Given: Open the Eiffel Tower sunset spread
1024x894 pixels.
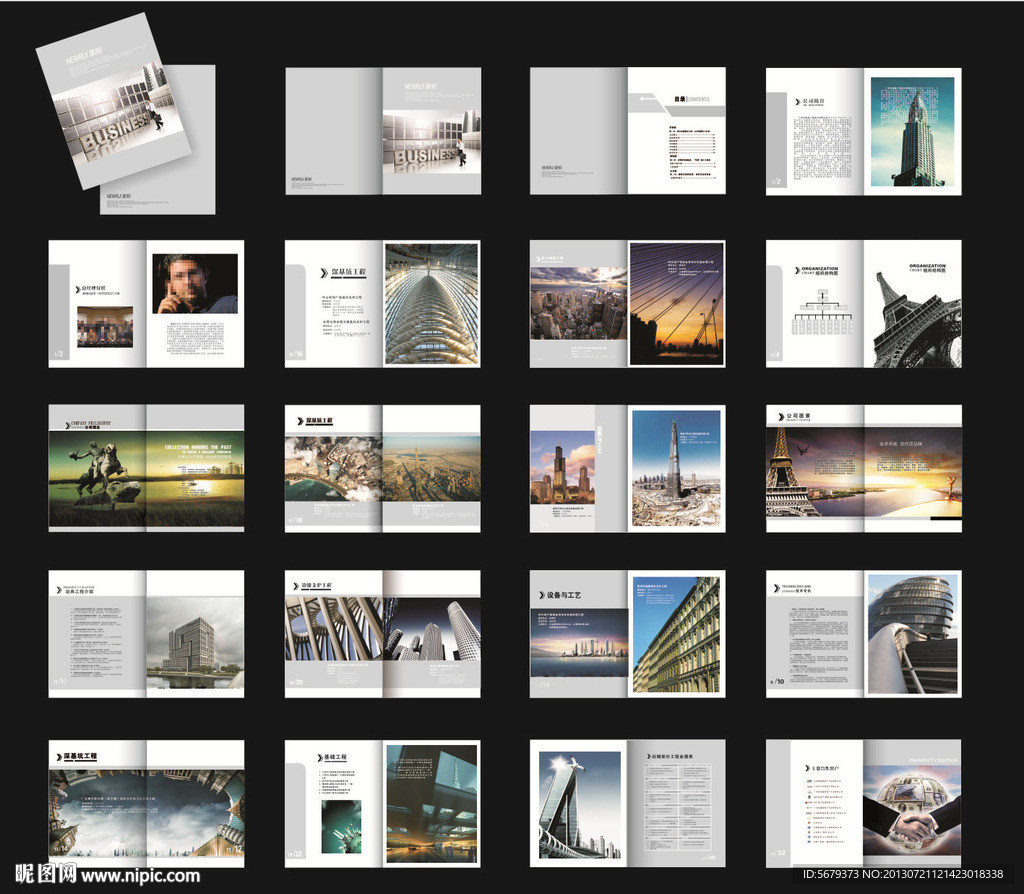Looking at the screenshot, I should pos(863,470).
